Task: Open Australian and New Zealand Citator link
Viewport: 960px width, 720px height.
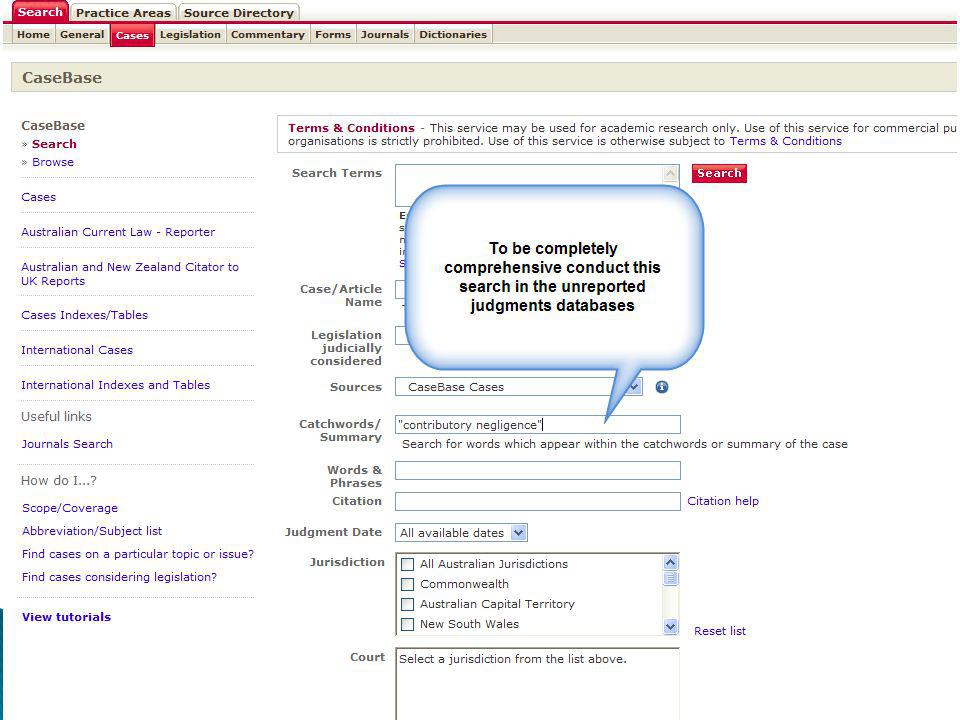Action: coord(130,274)
